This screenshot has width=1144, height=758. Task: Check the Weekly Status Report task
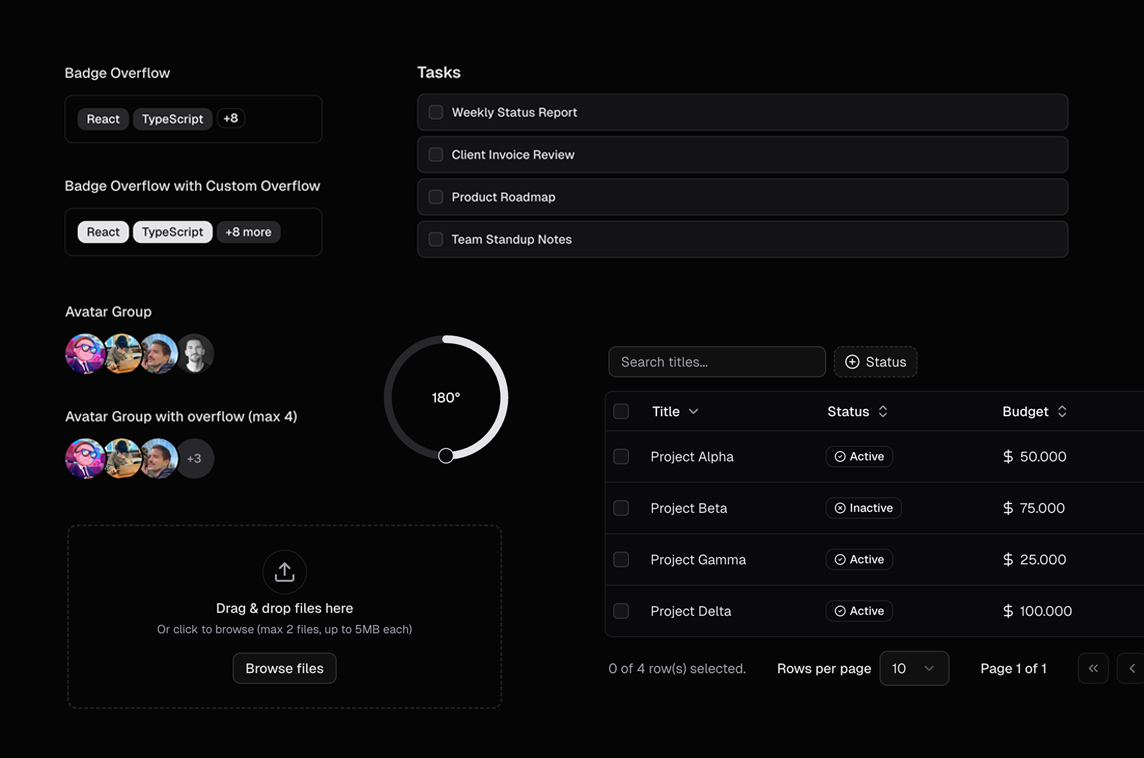click(436, 113)
